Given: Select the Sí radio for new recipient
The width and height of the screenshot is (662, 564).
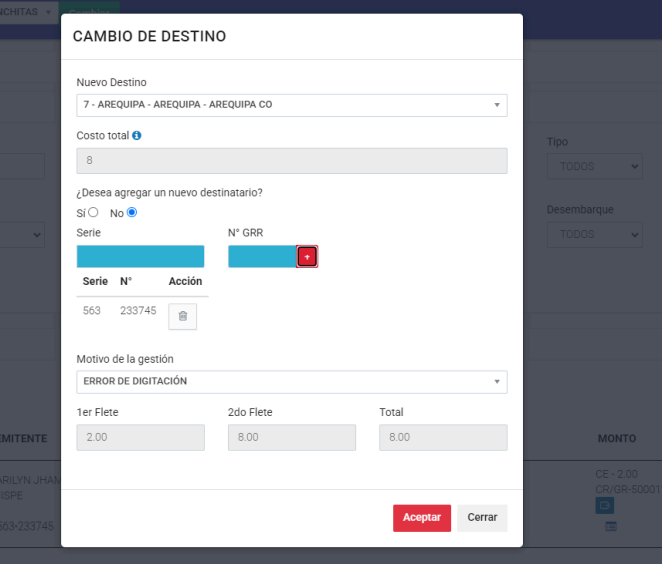Looking at the screenshot, I should click(x=93, y=212).
